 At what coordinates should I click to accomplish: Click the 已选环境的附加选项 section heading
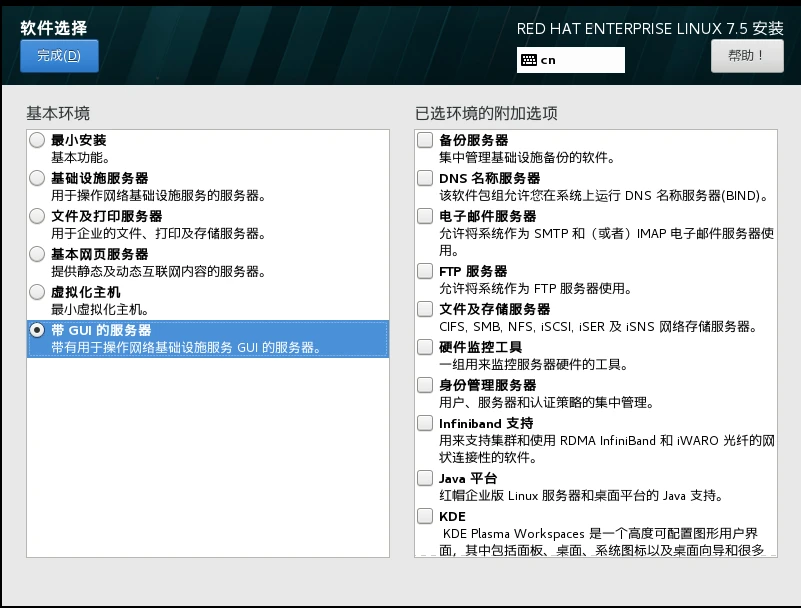tap(486, 113)
